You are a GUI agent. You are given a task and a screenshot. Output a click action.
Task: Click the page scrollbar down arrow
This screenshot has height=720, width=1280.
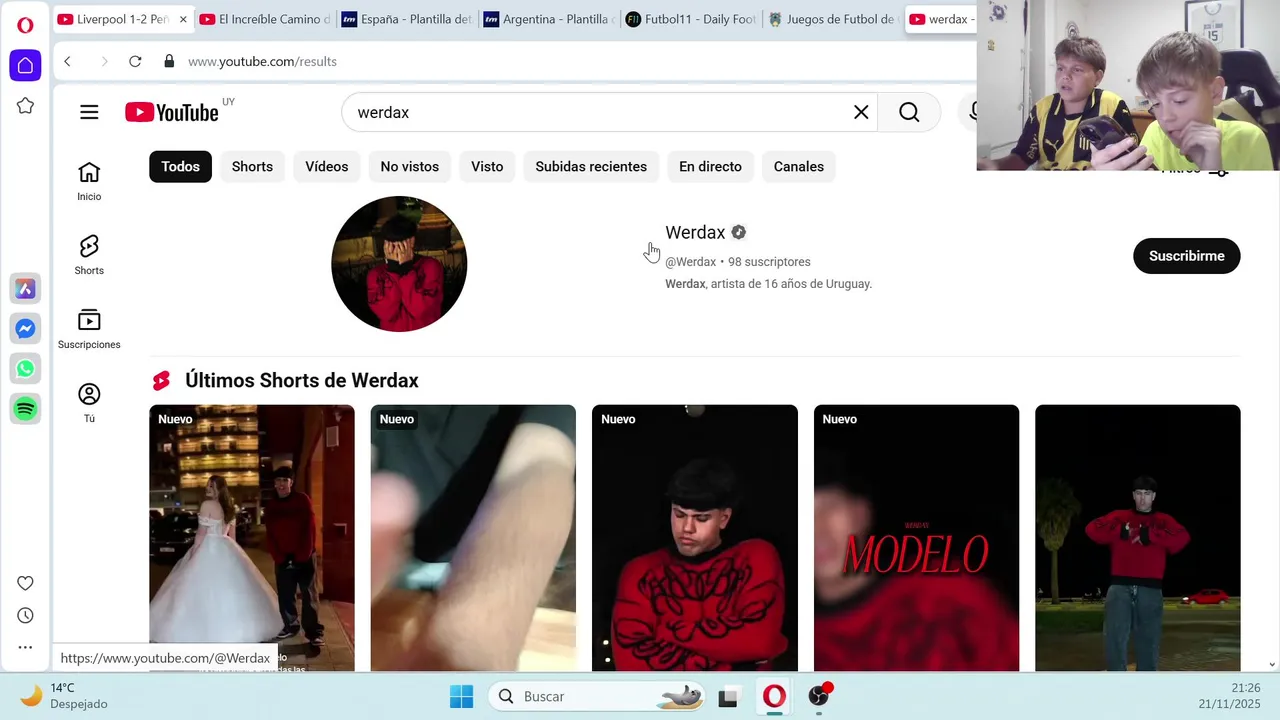pyautogui.click(x=1272, y=664)
